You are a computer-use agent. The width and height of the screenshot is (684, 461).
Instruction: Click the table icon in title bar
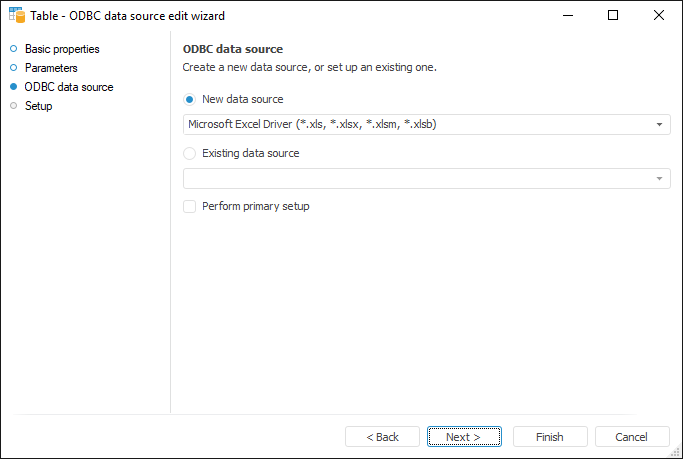coord(16,15)
